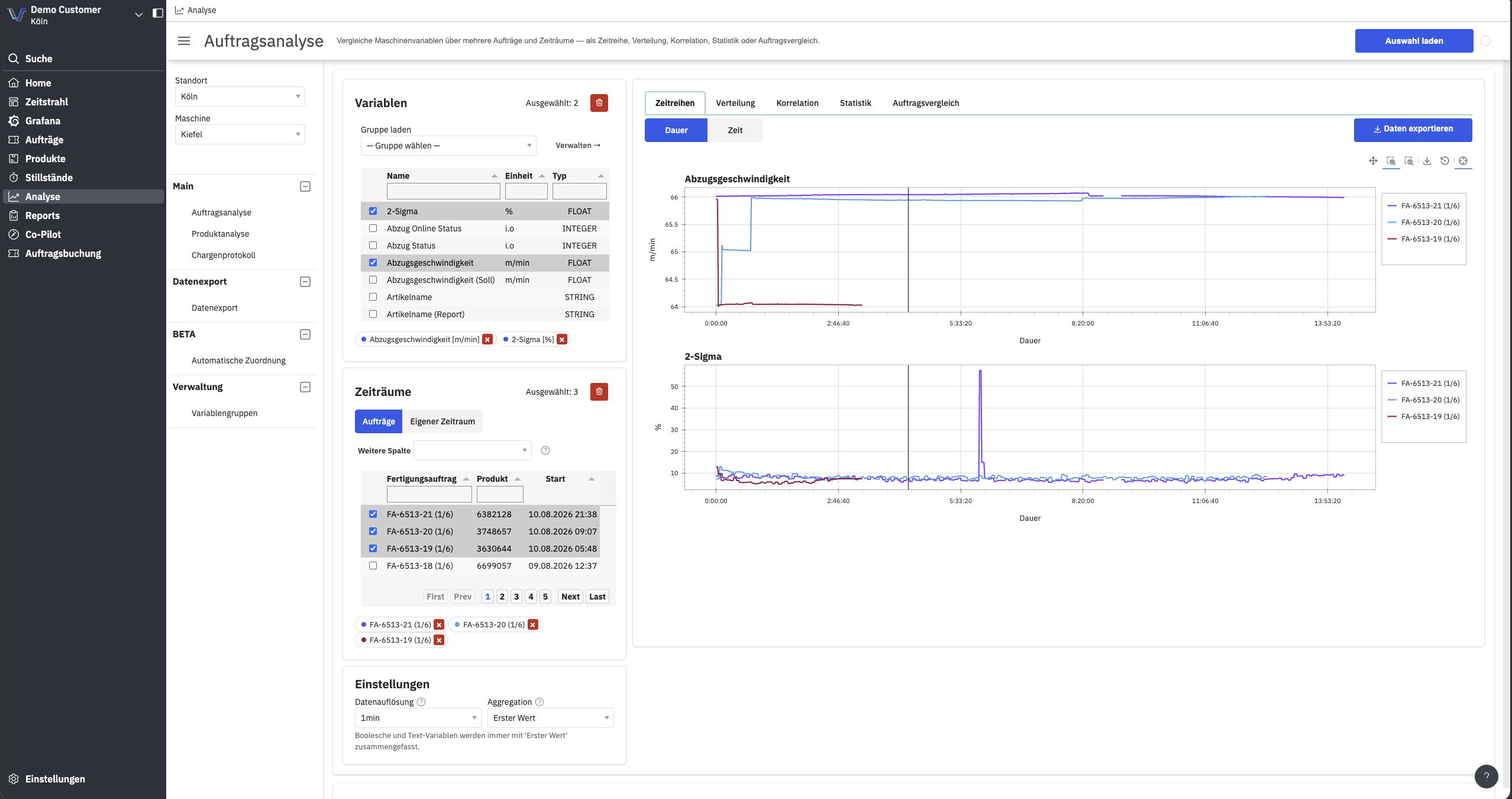Select the Pan tool in the chart toolbar

1373,161
